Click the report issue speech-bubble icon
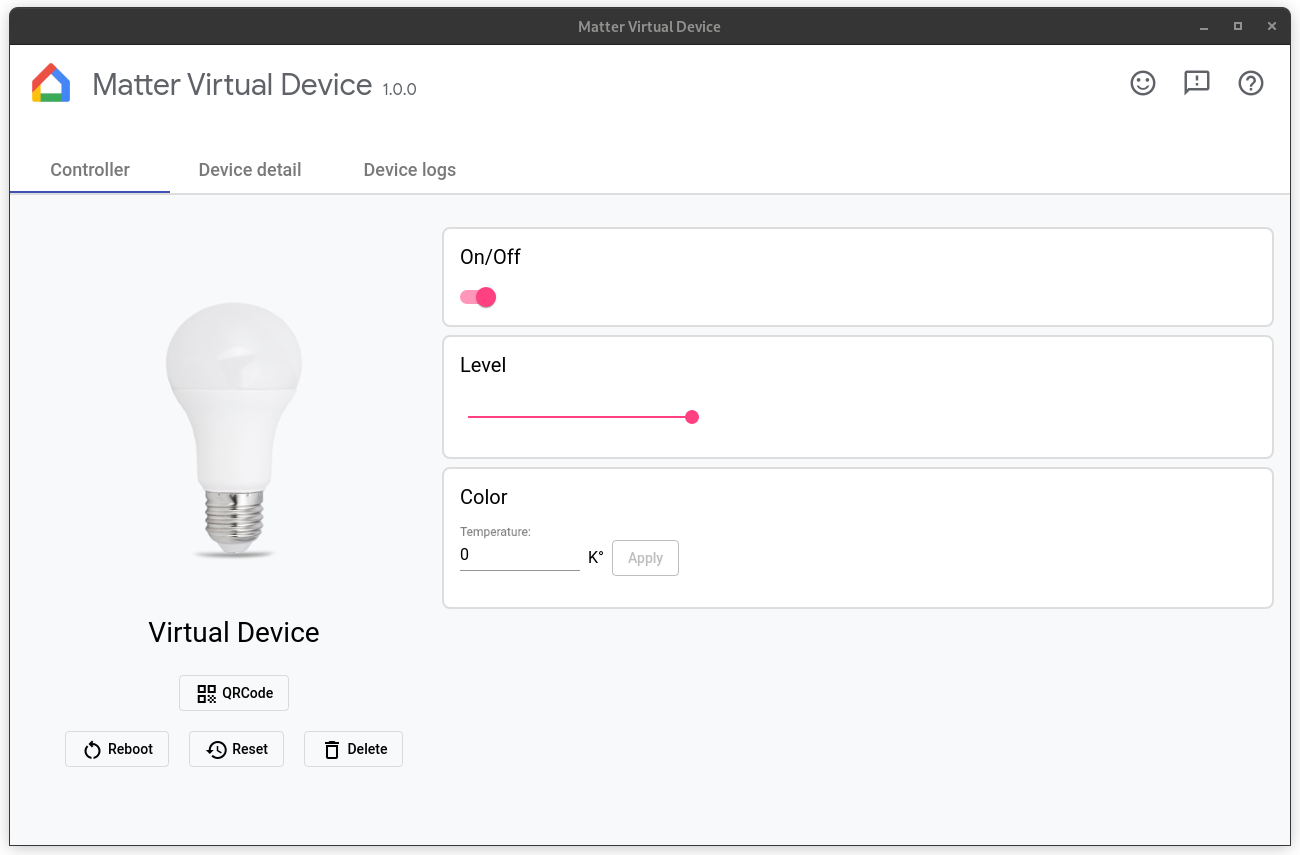This screenshot has width=1300, height=855. tap(1197, 83)
